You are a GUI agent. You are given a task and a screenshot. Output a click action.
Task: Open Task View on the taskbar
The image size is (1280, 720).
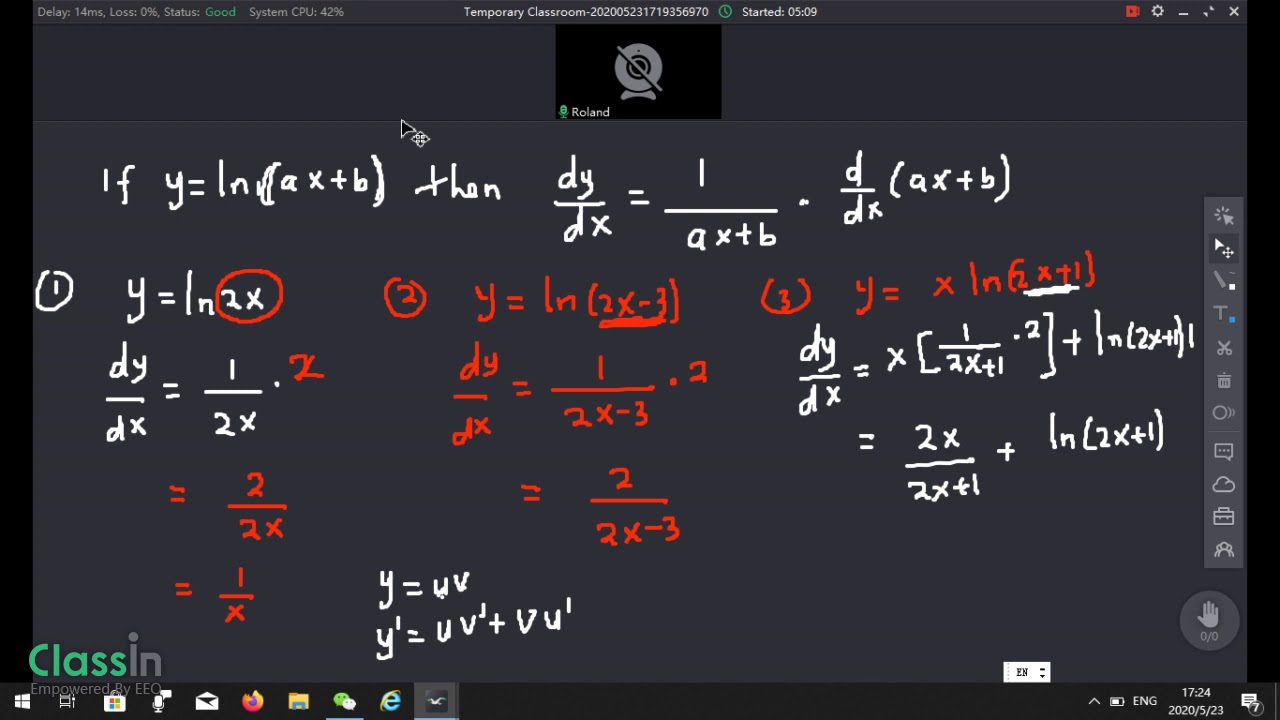click(x=67, y=702)
